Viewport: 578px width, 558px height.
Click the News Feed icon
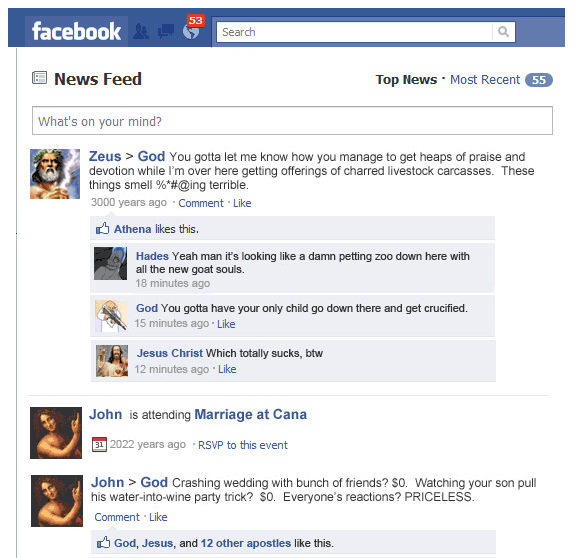39,78
